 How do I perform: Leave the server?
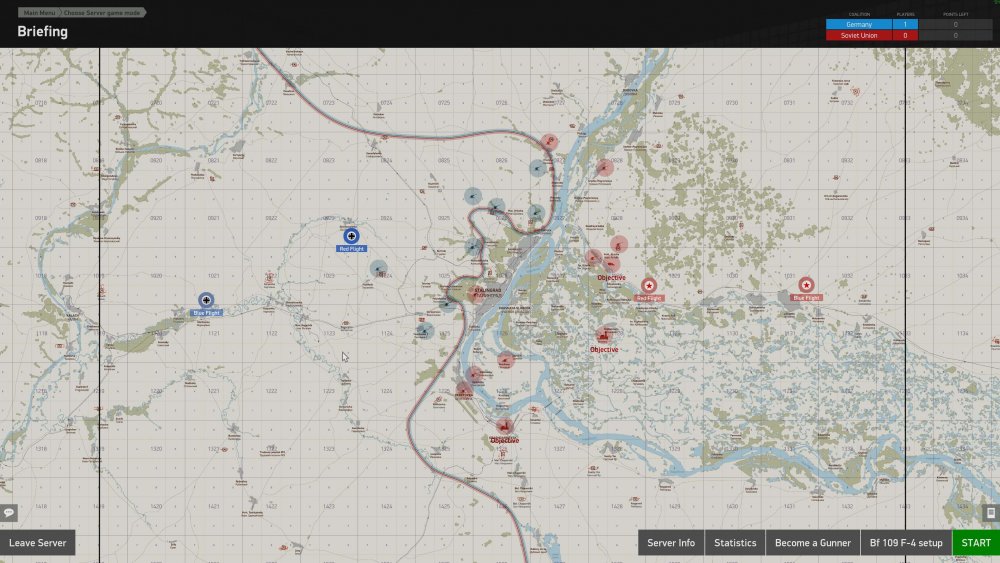point(38,543)
